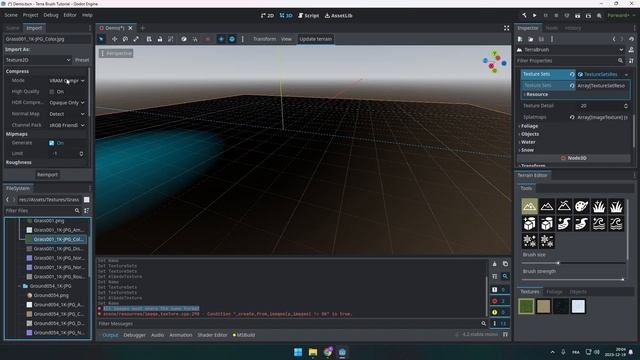Select the add foliage grass-plus tool
640x360 pixels.
599,206
